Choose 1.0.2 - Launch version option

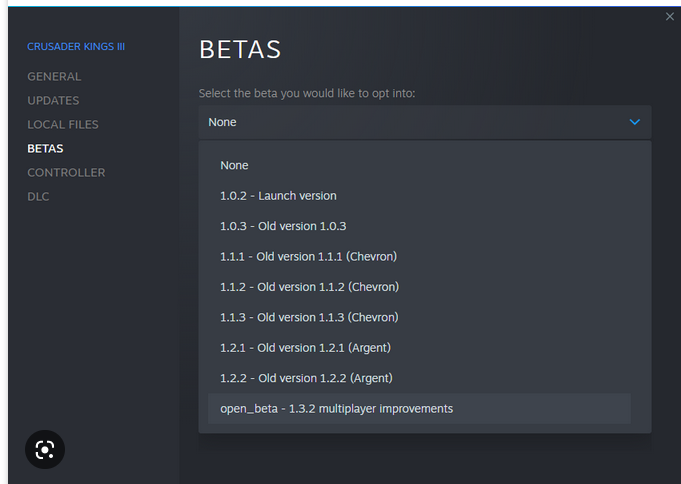278,196
